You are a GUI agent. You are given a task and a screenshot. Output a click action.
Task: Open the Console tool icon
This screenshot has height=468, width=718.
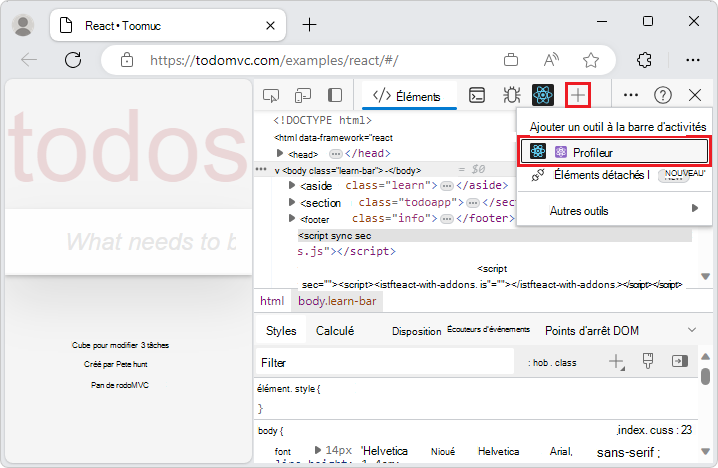(477, 95)
